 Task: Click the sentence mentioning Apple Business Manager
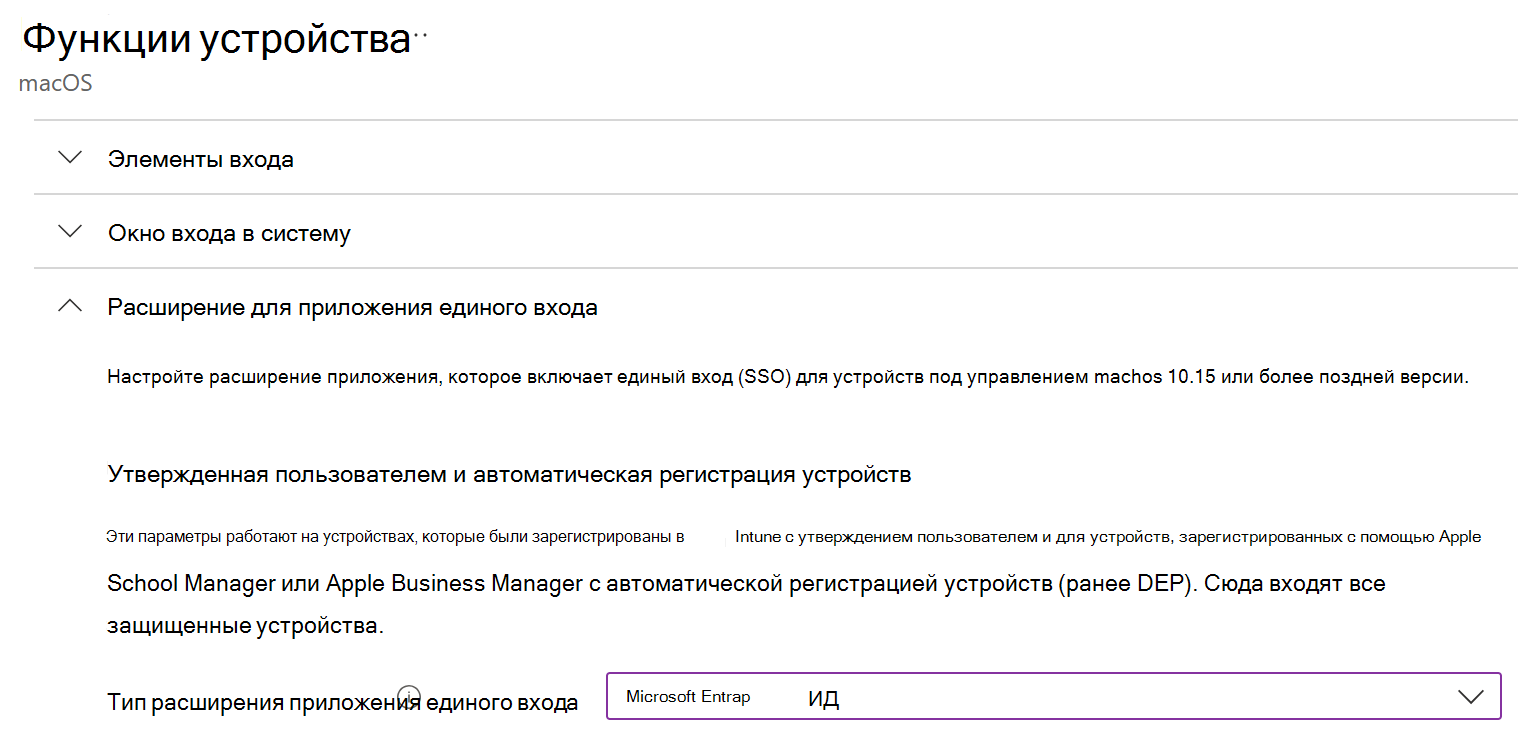(x=746, y=583)
